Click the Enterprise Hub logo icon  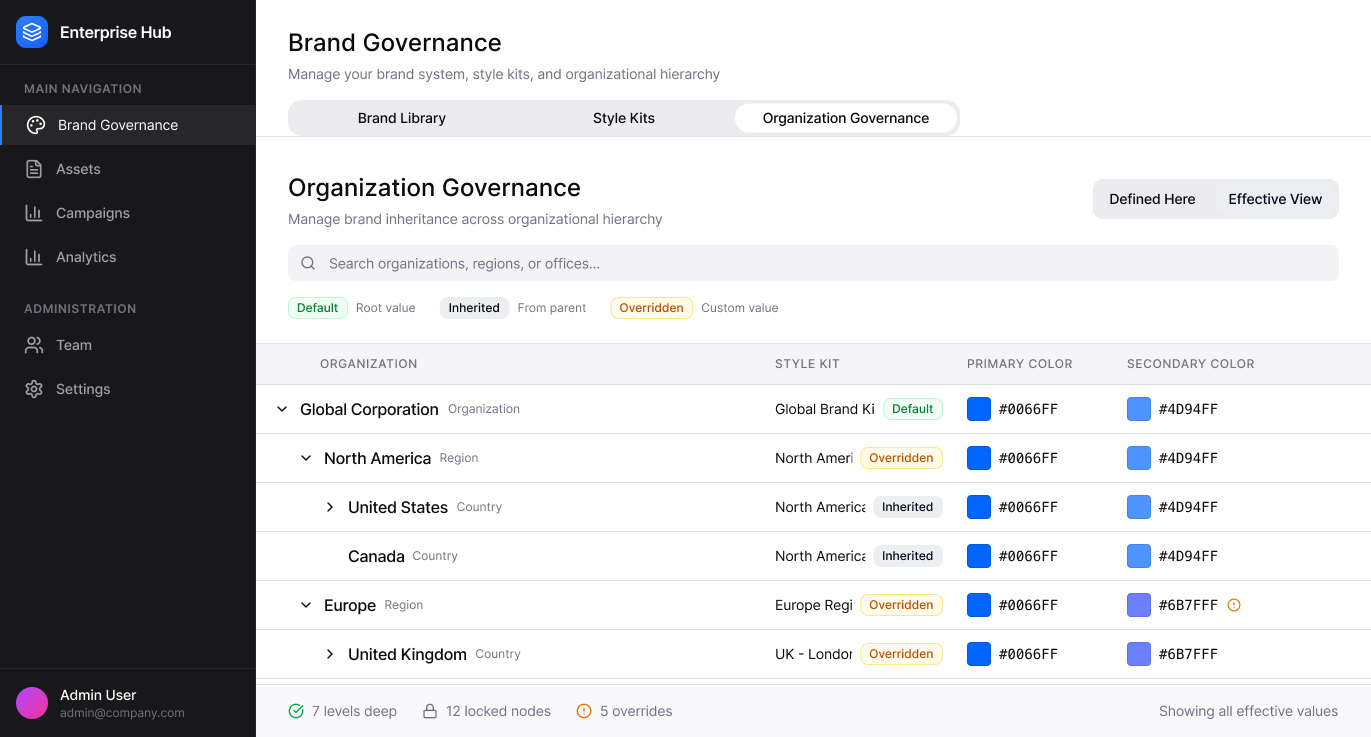(x=32, y=32)
